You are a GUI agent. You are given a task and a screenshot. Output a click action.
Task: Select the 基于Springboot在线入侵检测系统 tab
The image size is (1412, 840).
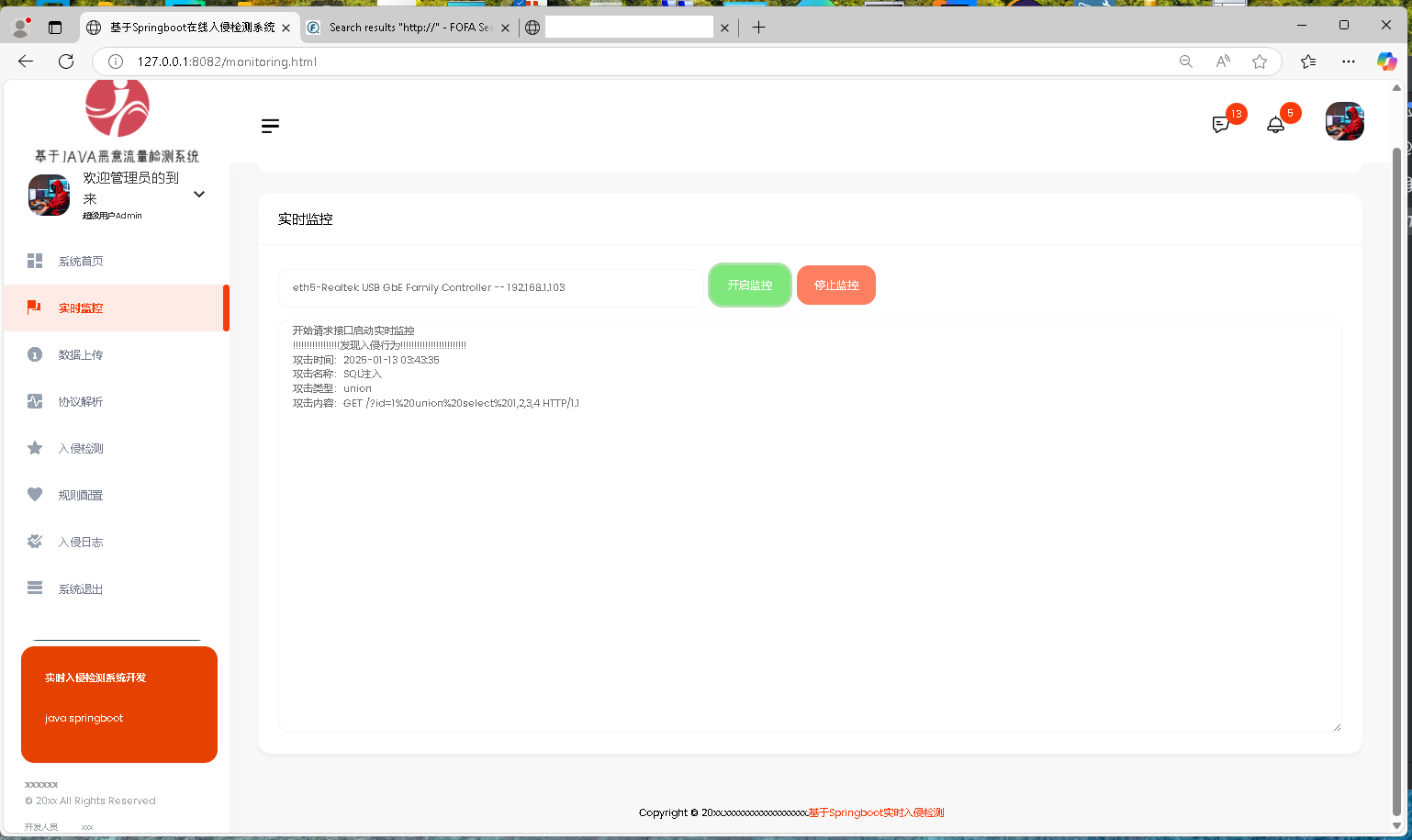pyautogui.click(x=184, y=28)
